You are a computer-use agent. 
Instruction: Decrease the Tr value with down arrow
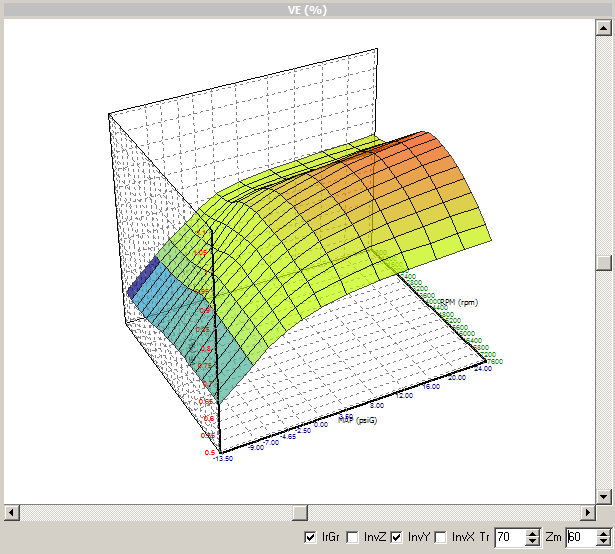533,542
